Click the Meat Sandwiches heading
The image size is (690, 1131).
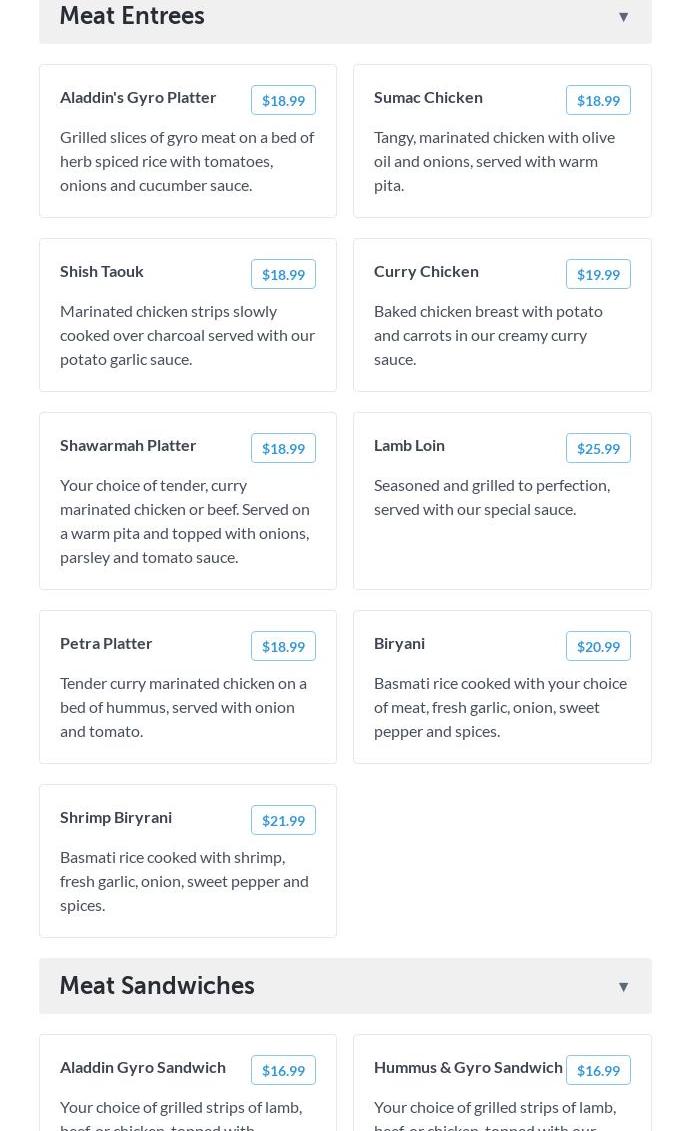[157, 986]
